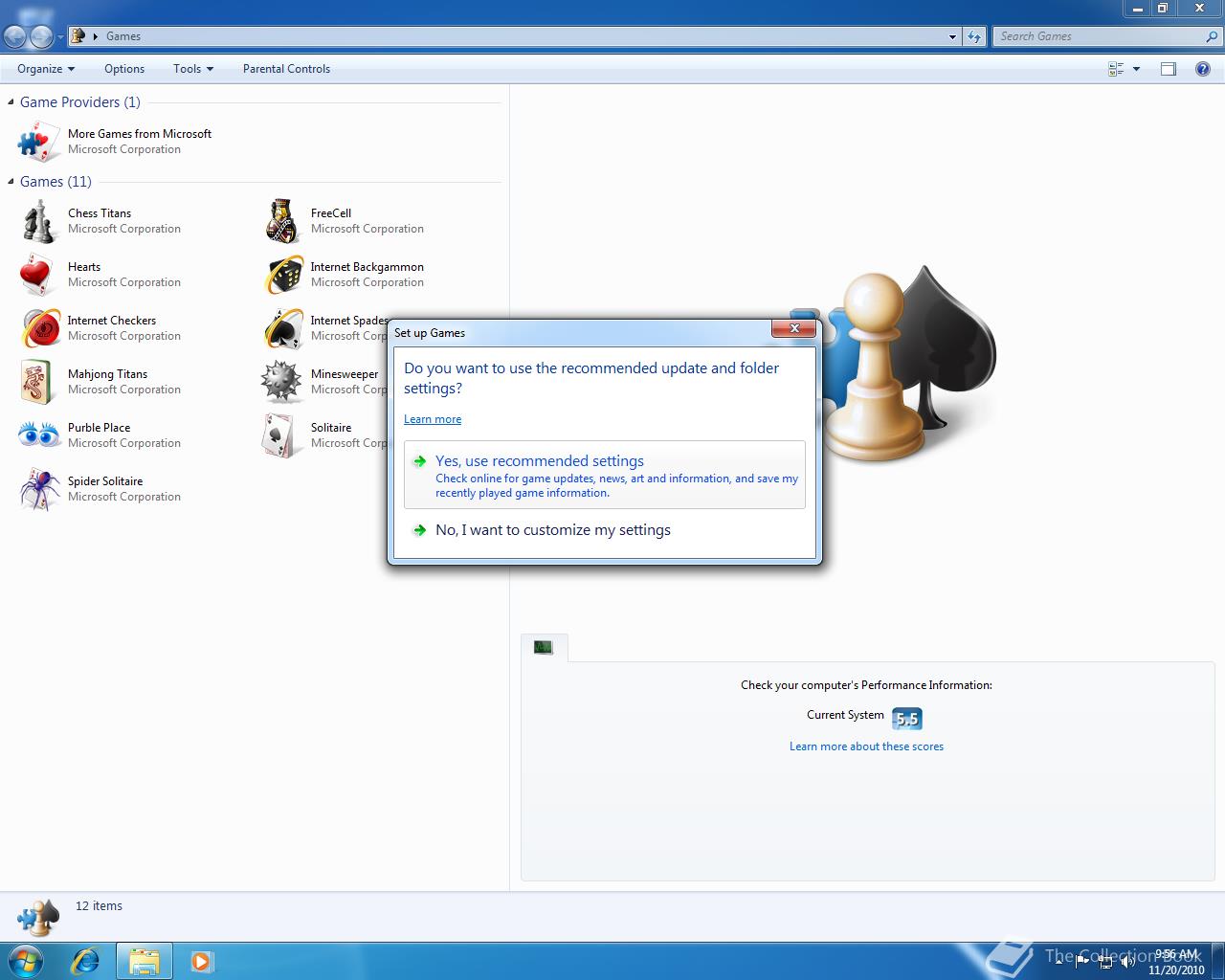
Task: Launch Internet Explorer from the taskbar
Action: 86,961
